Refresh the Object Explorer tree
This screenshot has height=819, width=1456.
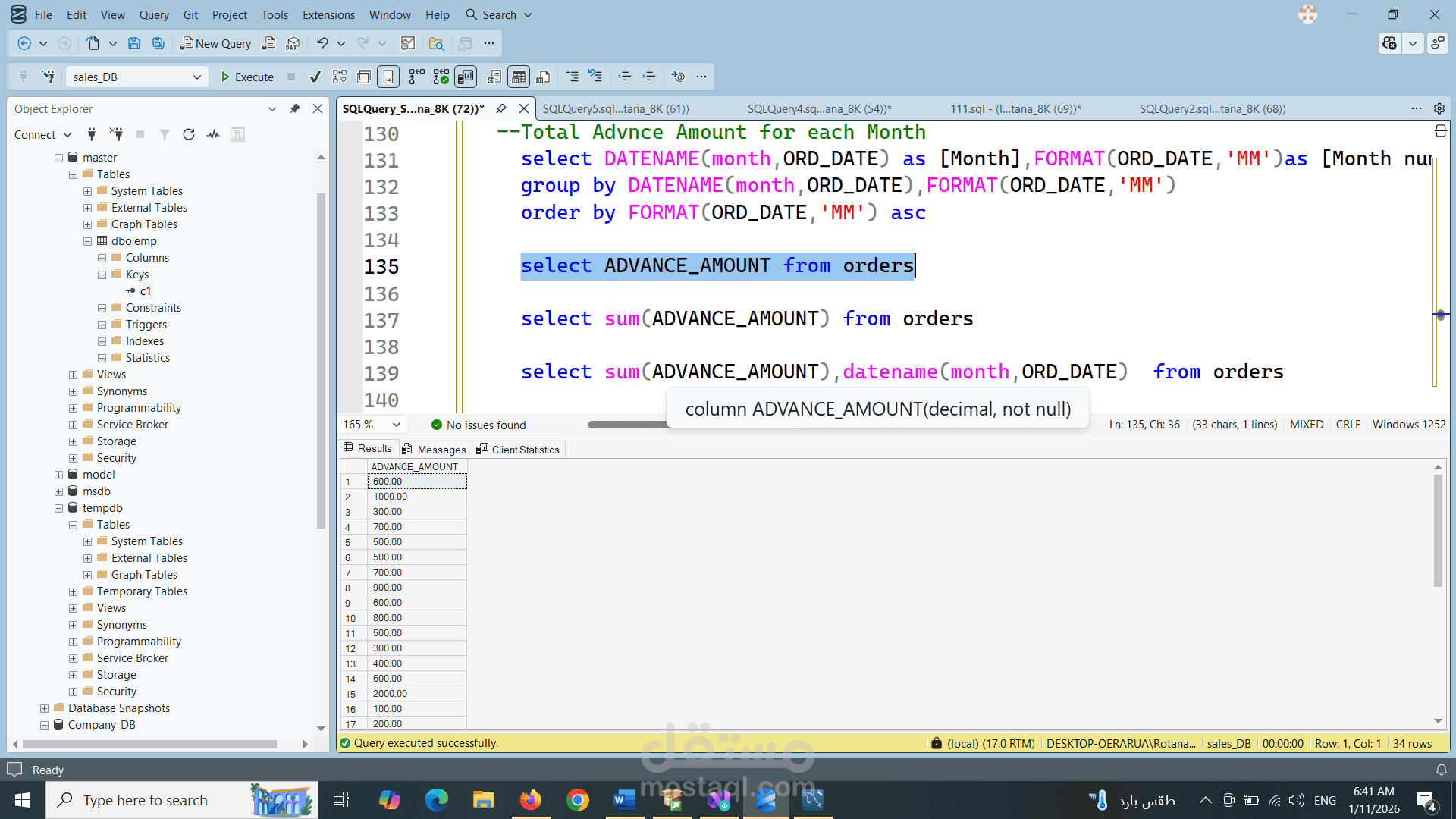click(x=189, y=134)
